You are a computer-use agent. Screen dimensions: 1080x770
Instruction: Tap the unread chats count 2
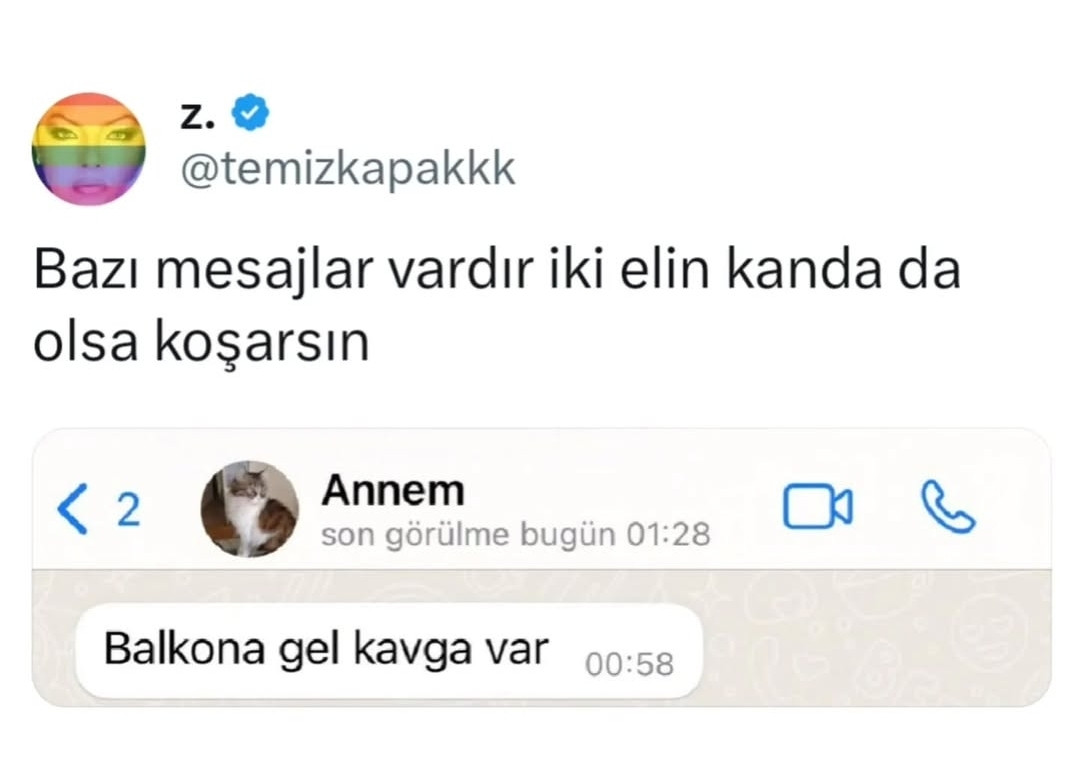[x=129, y=510]
